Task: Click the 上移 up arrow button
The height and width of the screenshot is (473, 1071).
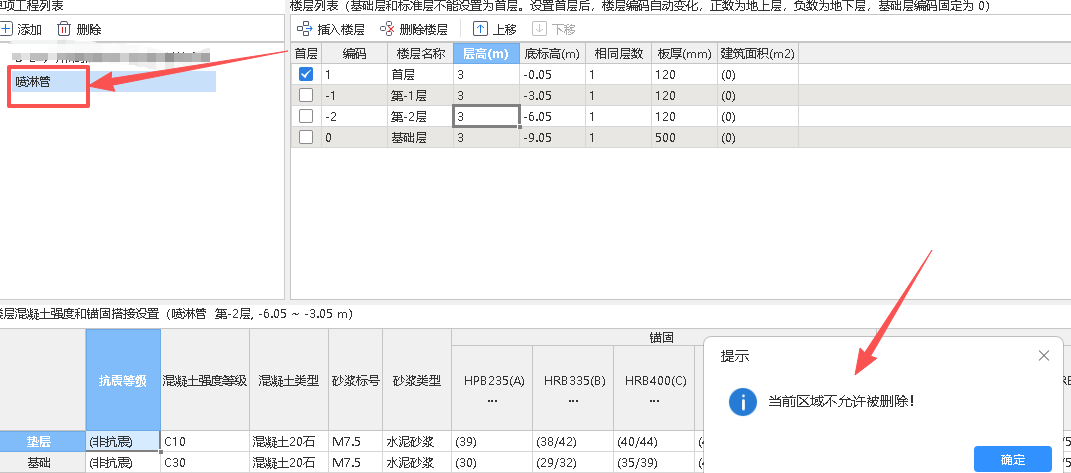Action: coord(495,29)
